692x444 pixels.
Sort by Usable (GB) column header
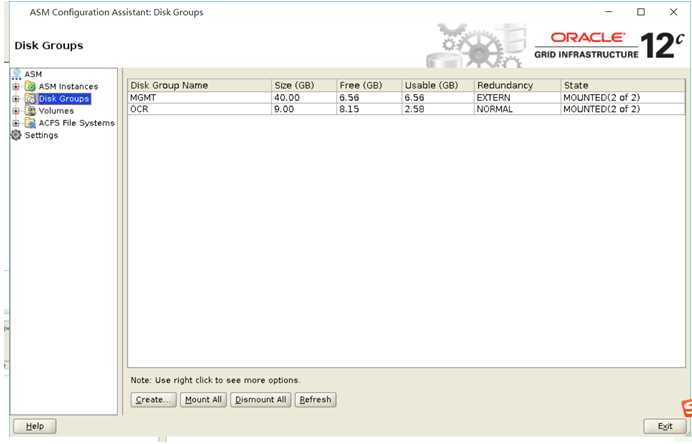click(x=438, y=85)
